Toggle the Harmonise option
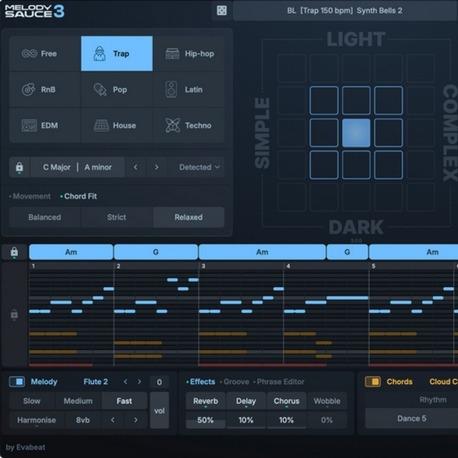Image resolution: width=458 pixels, height=458 pixels. pos(37,420)
